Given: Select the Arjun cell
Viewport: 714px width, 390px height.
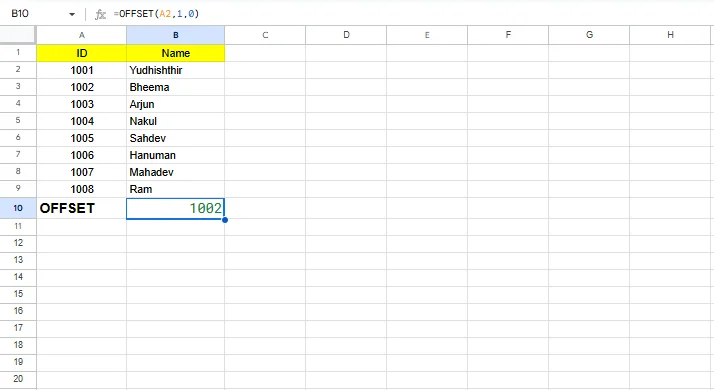Looking at the screenshot, I should 175,104.
